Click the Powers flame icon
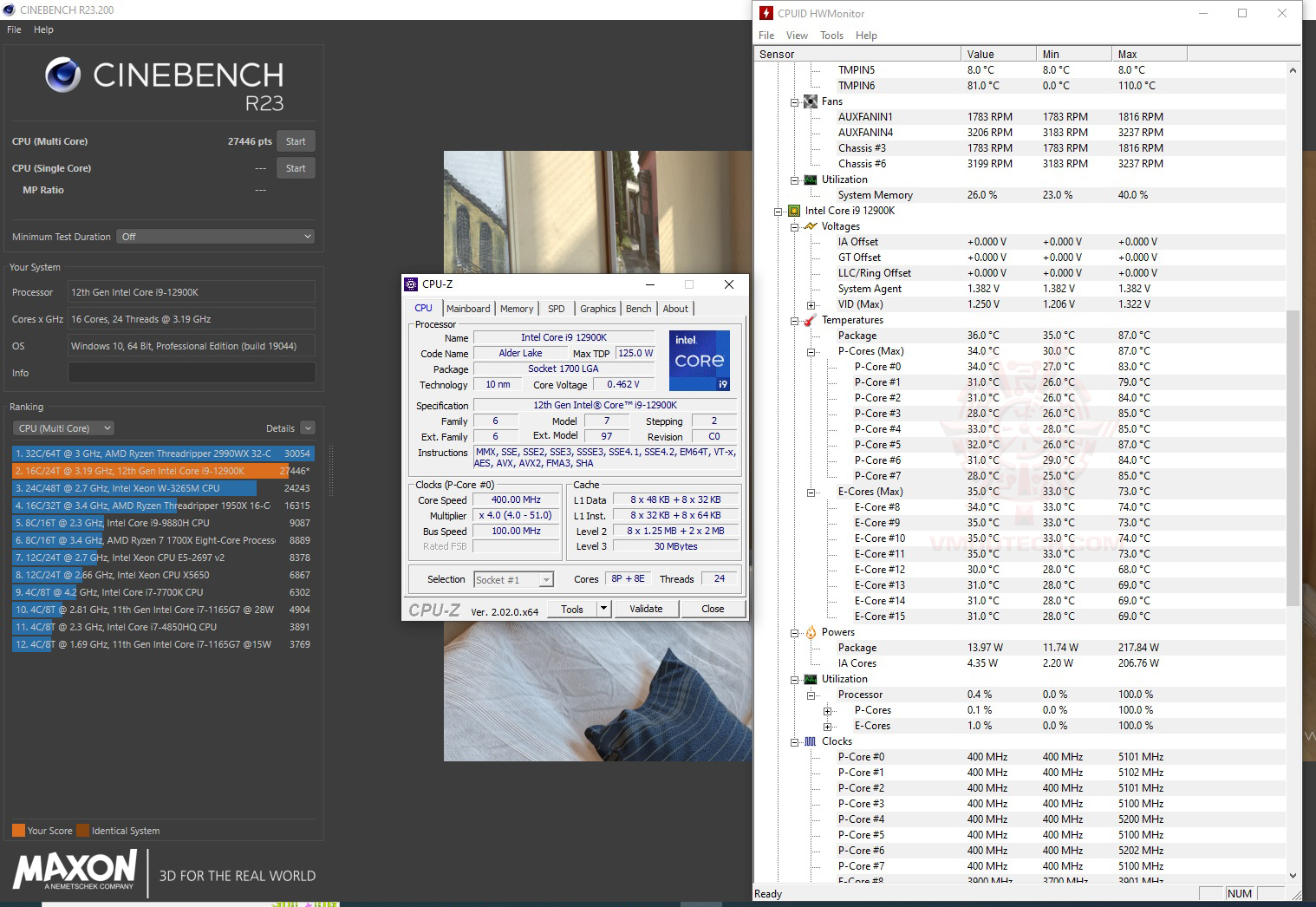Viewport: 1316px width, 907px height. [811, 632]
